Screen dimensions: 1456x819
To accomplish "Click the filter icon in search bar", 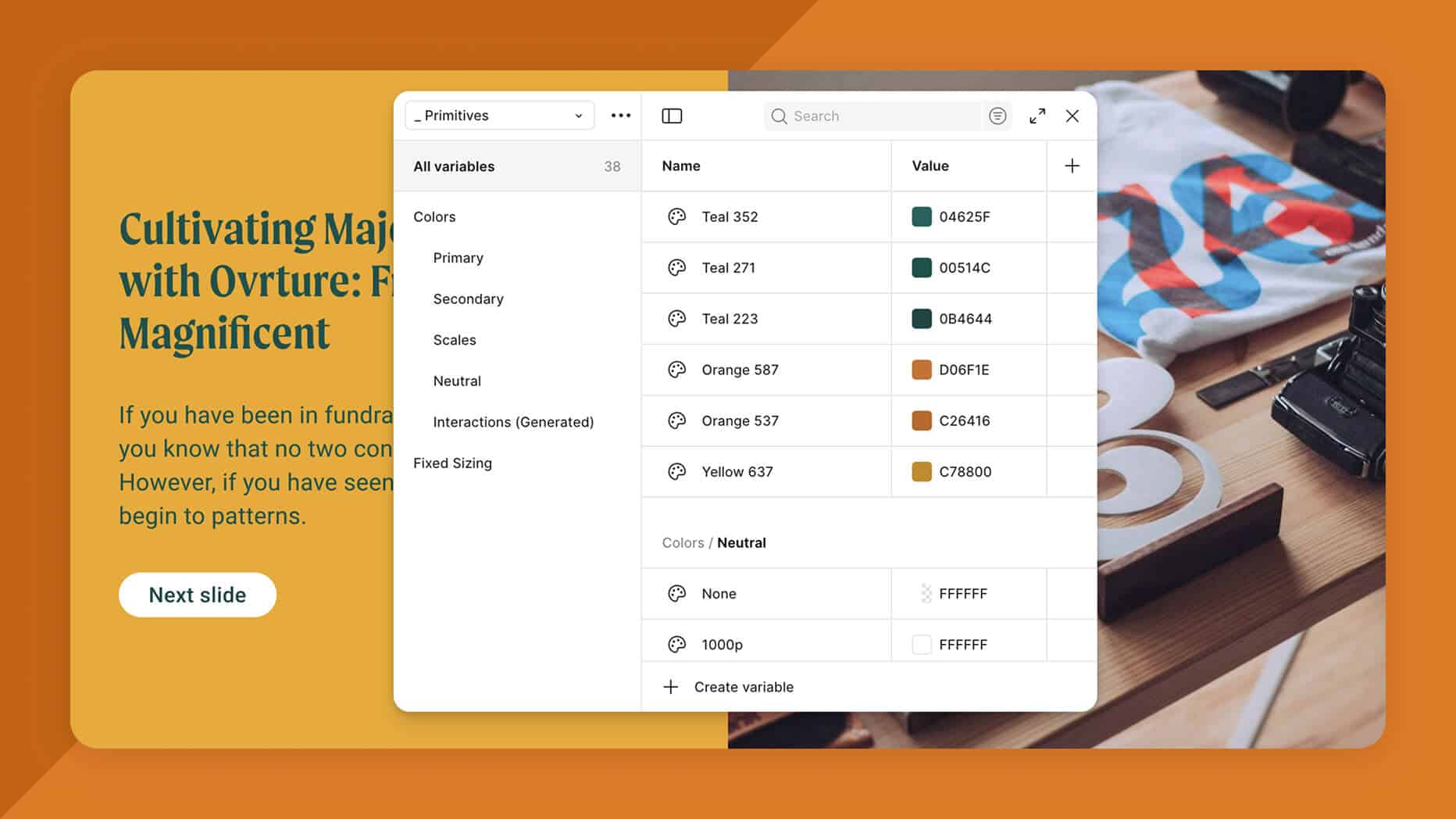I will [997, 116].
